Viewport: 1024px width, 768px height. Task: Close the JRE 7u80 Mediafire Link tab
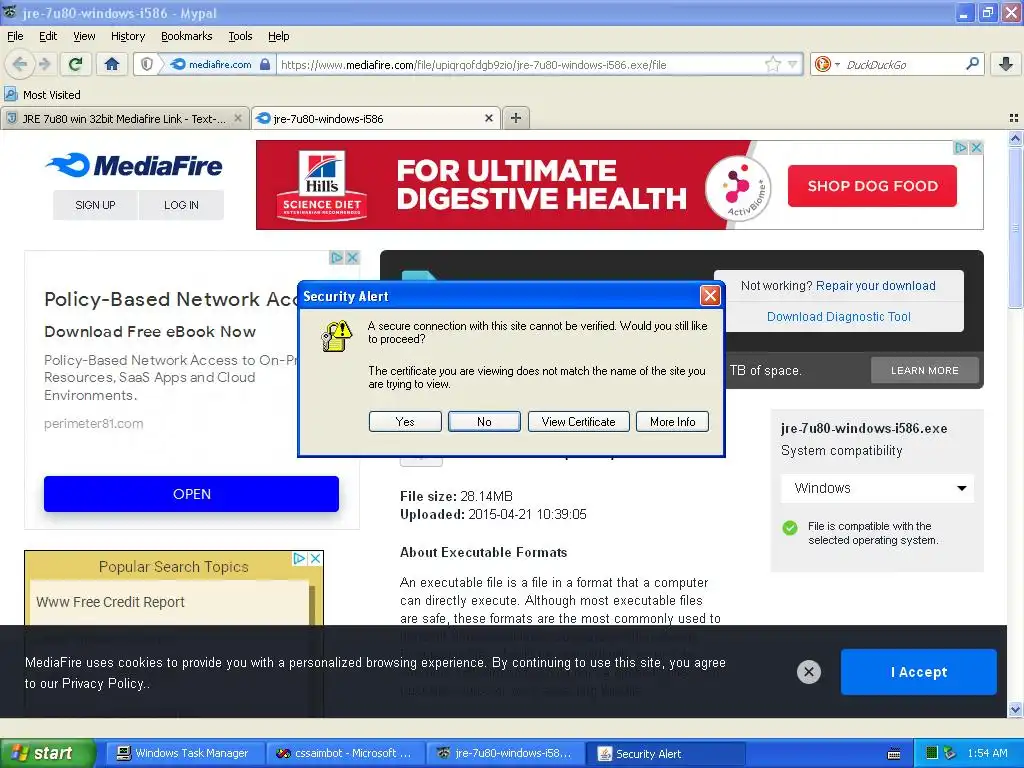click(238, 118)
